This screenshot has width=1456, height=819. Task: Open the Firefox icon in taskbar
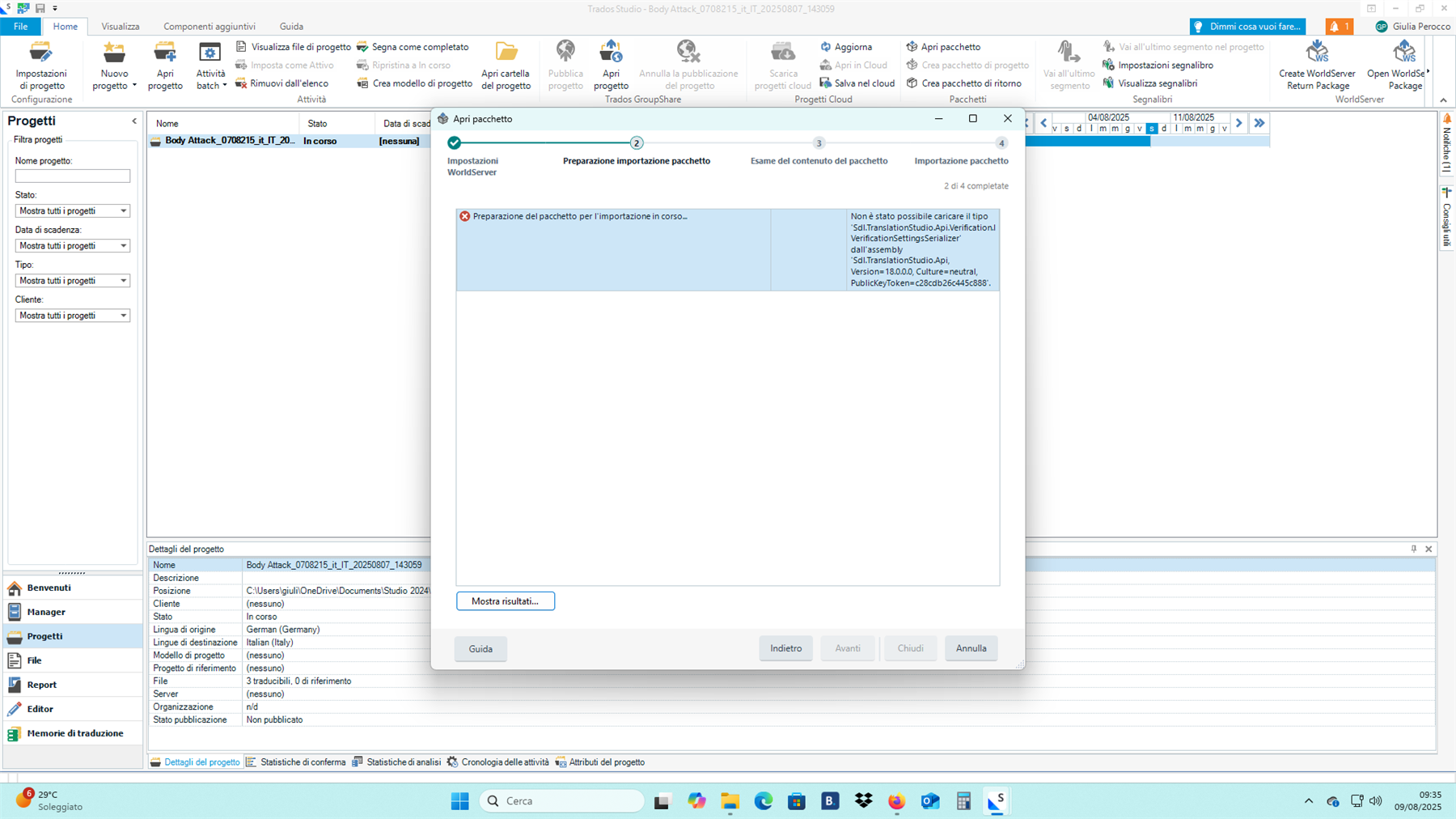tap(896, 801)
